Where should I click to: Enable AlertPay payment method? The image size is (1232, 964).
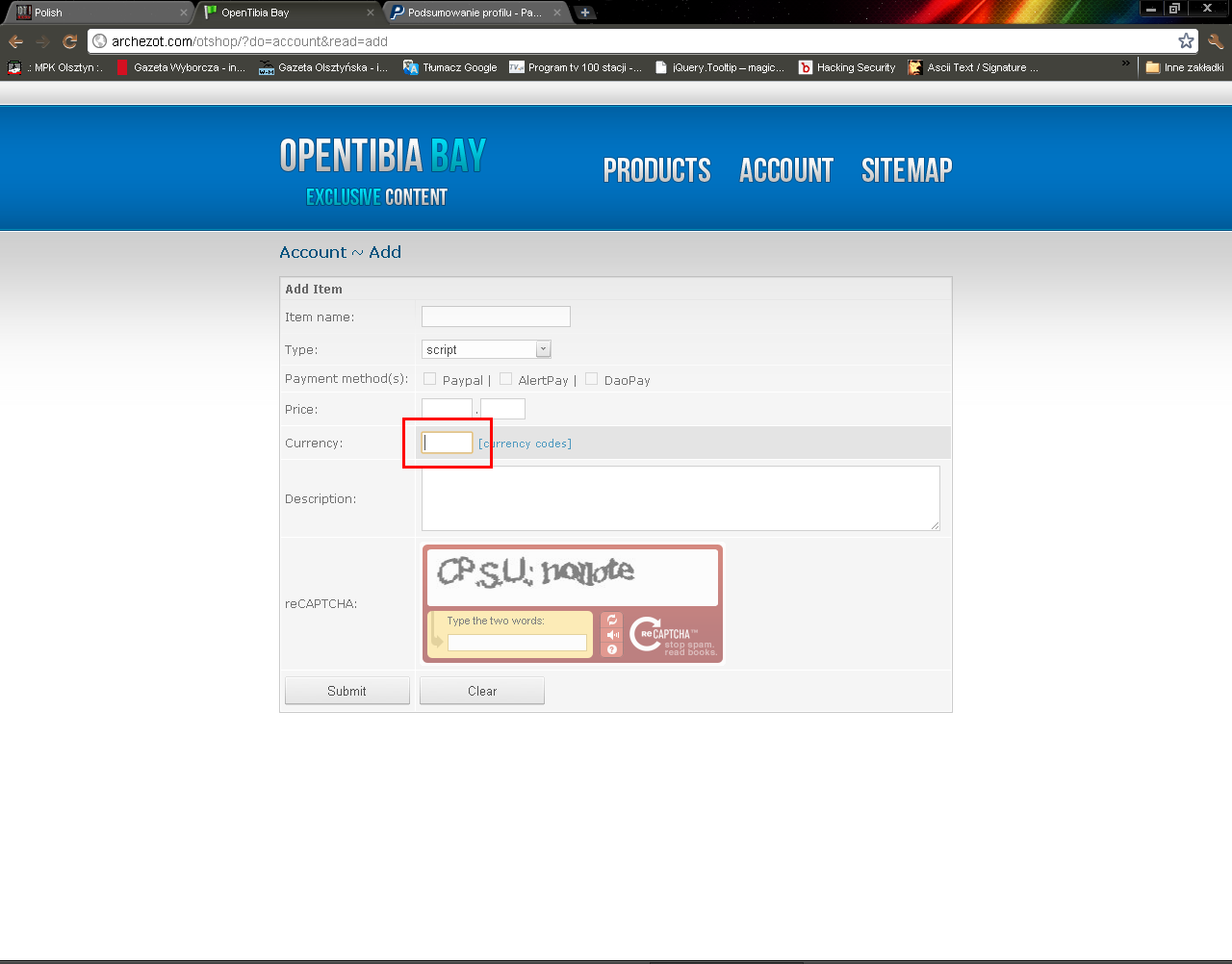click(x=505, y=379)
